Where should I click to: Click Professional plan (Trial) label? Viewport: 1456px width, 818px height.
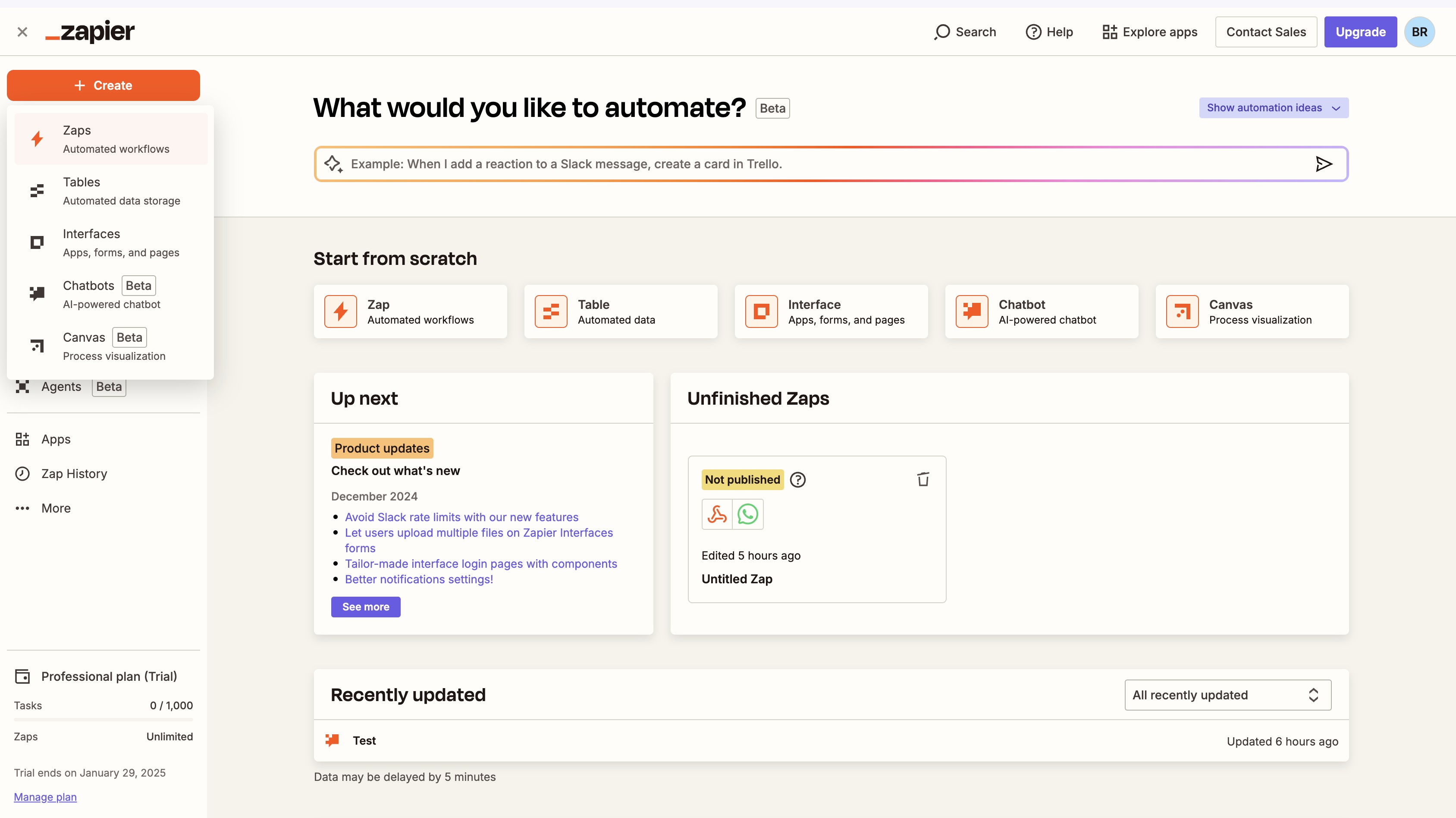[109, 676]
